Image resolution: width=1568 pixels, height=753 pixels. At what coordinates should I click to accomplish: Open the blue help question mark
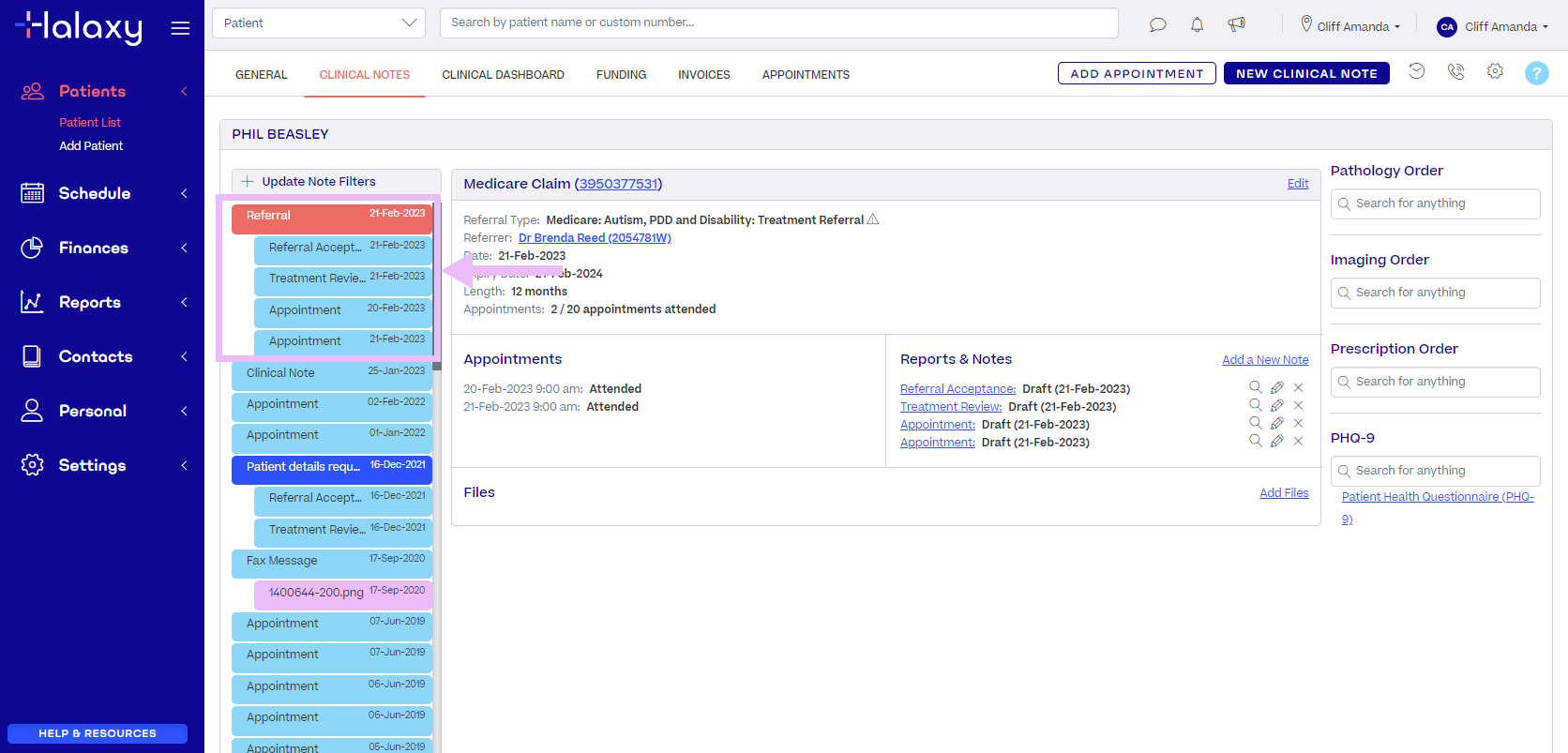coord(1536,73)
